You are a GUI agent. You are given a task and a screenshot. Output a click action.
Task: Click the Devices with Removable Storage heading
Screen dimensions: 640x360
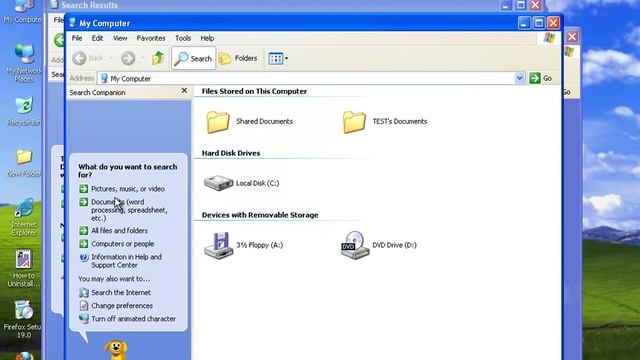pos(260,215)
